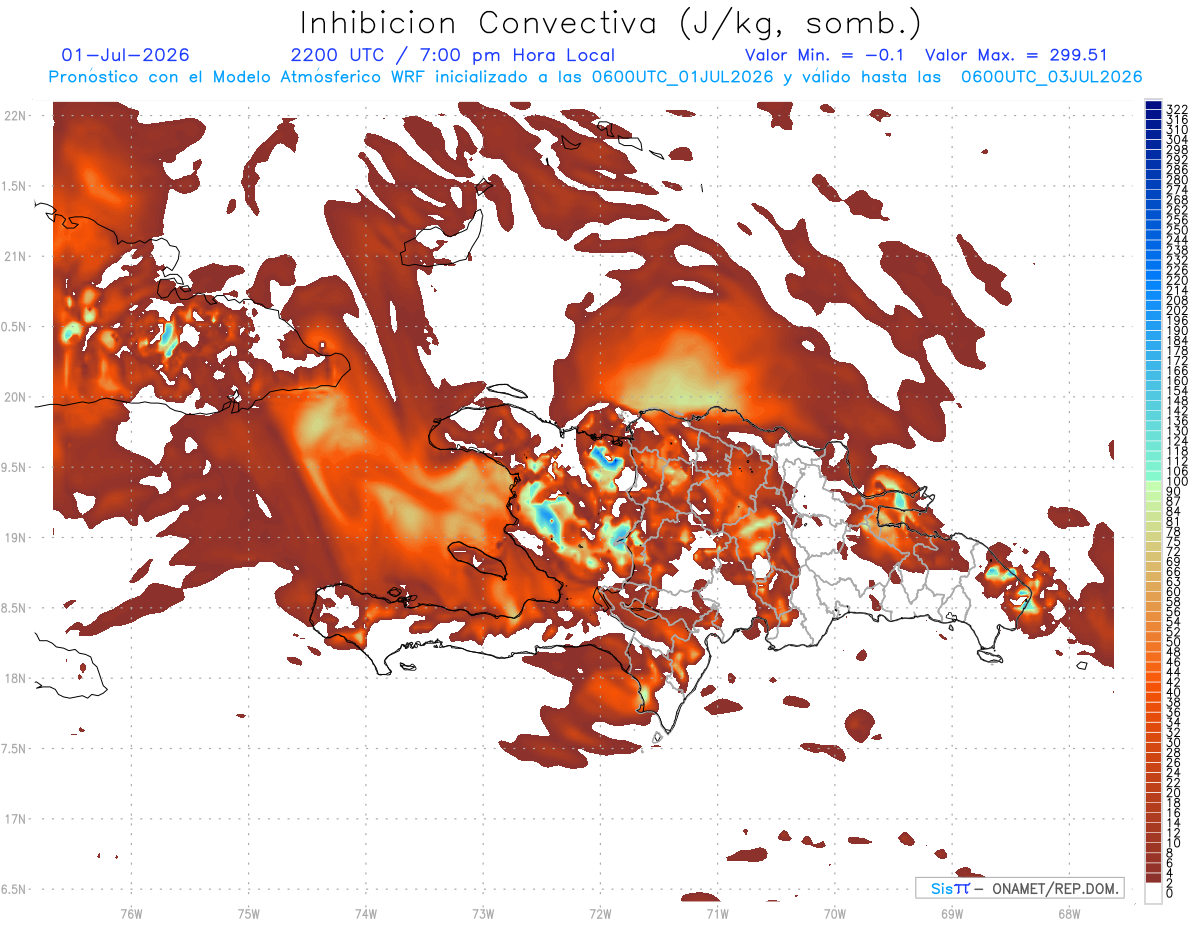Click the "30" value on the color scale

[1174, 742]
